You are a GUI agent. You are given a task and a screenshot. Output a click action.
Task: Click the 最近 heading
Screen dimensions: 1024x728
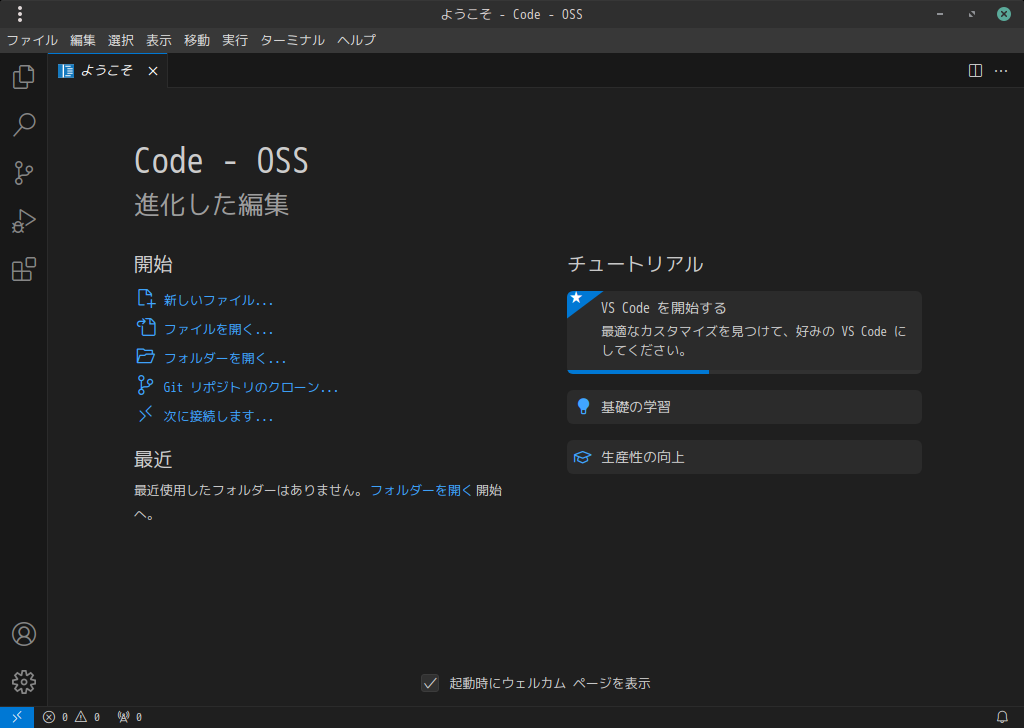tap(153, 460)
